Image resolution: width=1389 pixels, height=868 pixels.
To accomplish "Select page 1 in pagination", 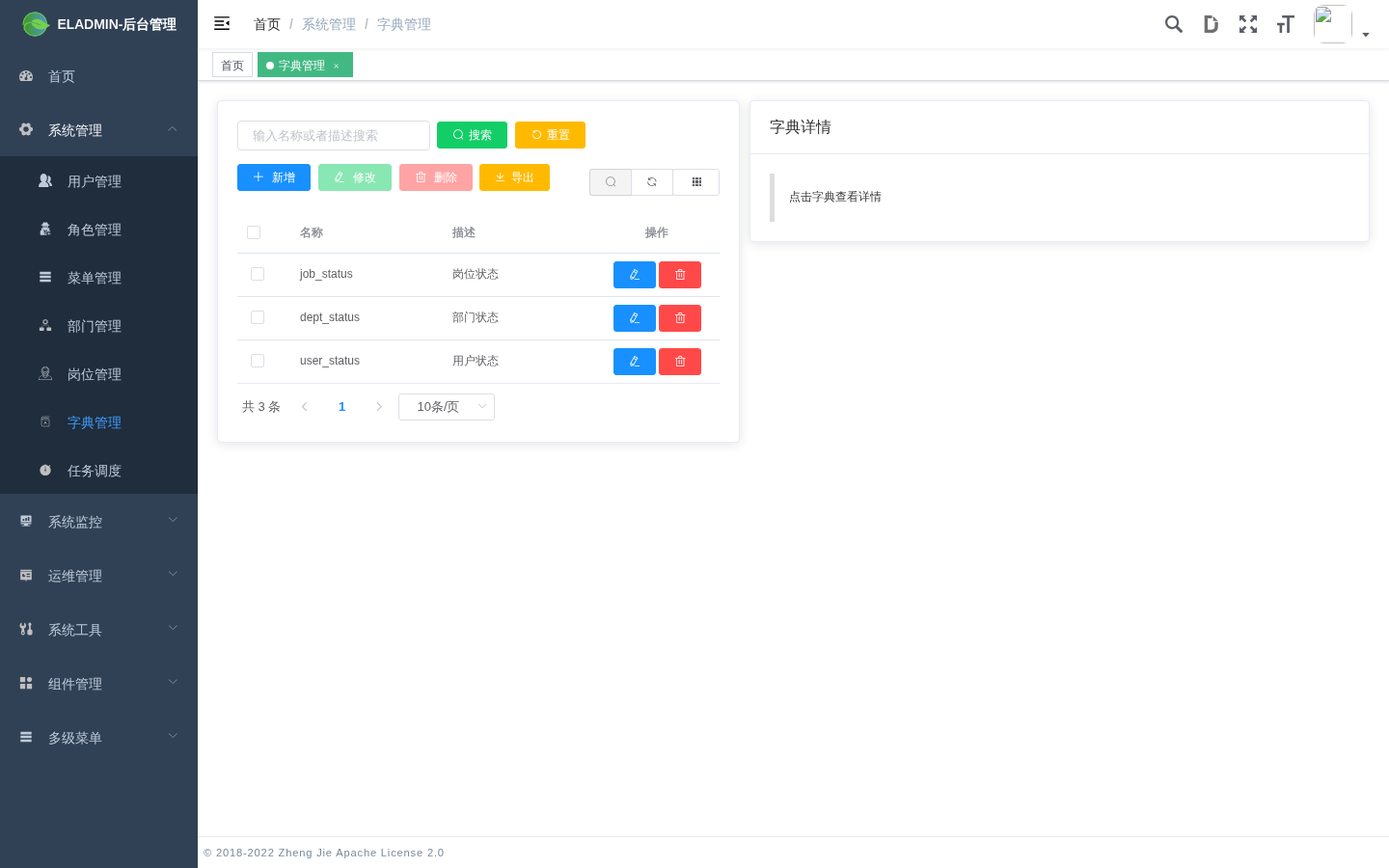I will tap(341, 407).
